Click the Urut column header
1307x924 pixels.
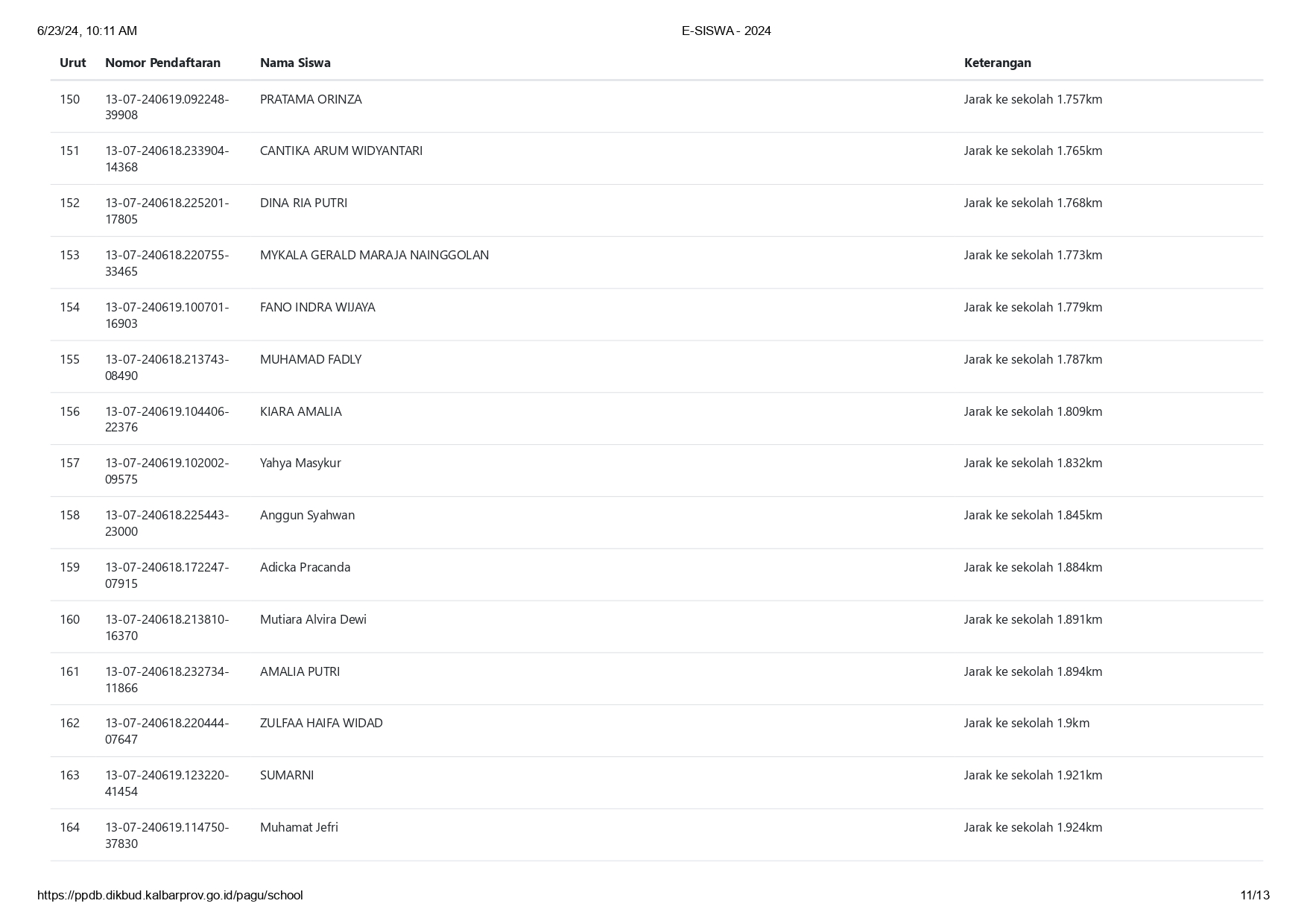[73, 63]
